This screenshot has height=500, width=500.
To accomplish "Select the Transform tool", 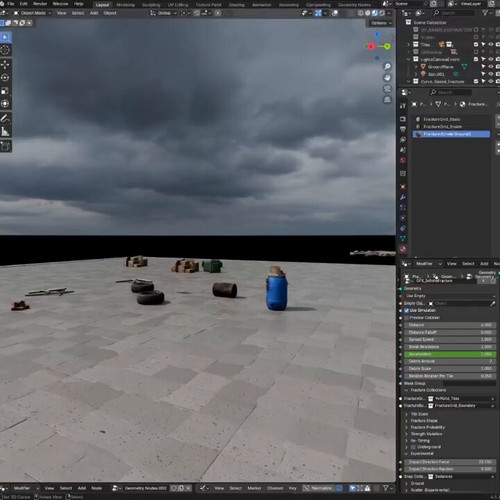I will coord(5,104).
